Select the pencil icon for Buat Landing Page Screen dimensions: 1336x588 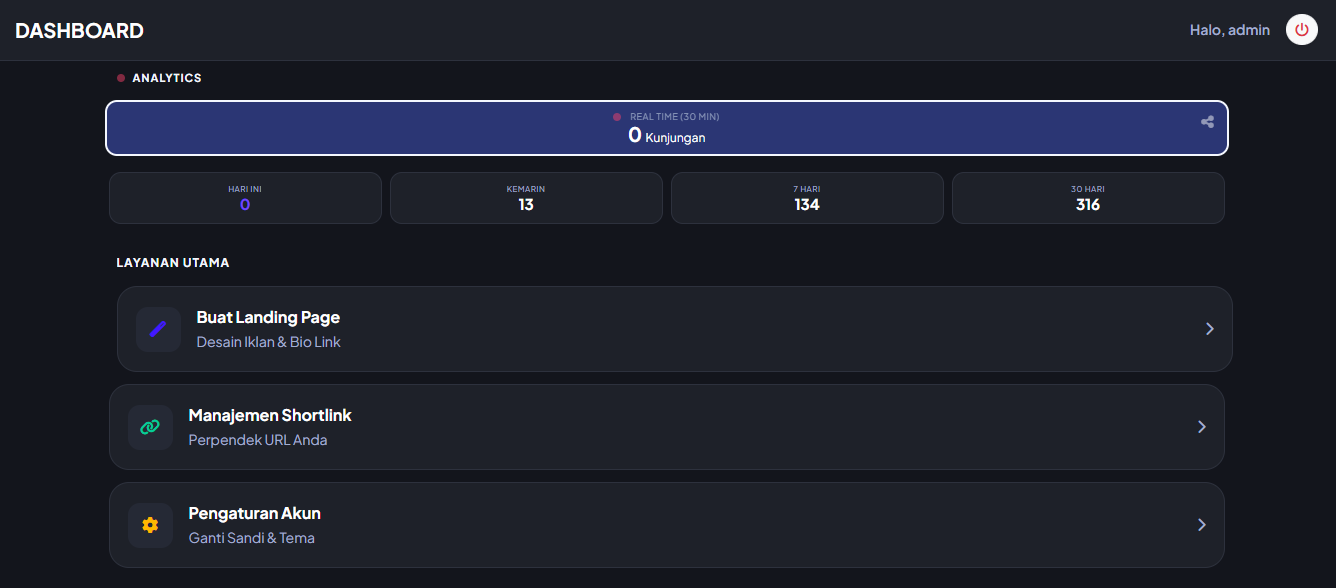tap(158, 329)
